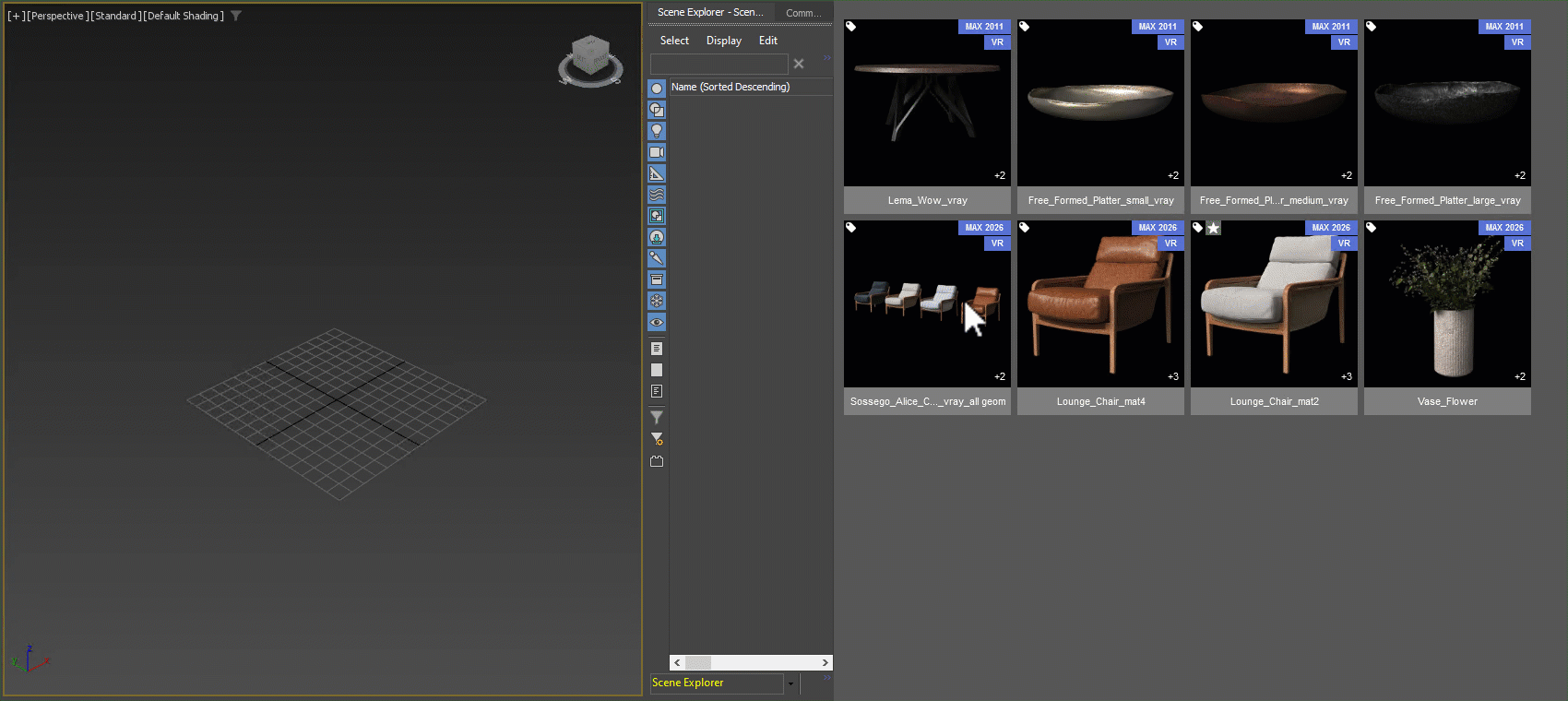The width and height of the screenshot is (1568, 701).
Task: Click the horizontal scrollbar left arrow
Action: coord(677,662)
